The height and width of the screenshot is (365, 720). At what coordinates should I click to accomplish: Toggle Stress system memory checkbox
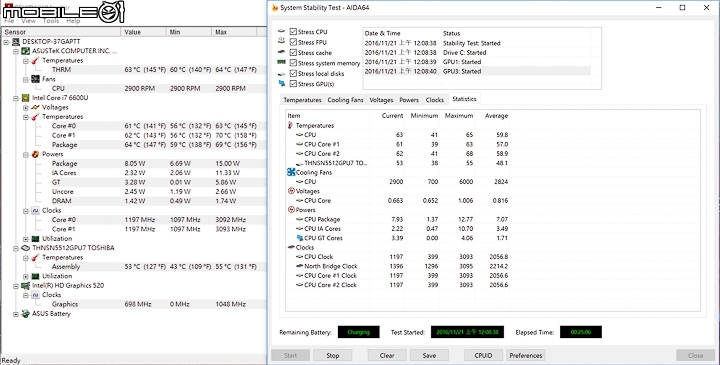(293, 63)
